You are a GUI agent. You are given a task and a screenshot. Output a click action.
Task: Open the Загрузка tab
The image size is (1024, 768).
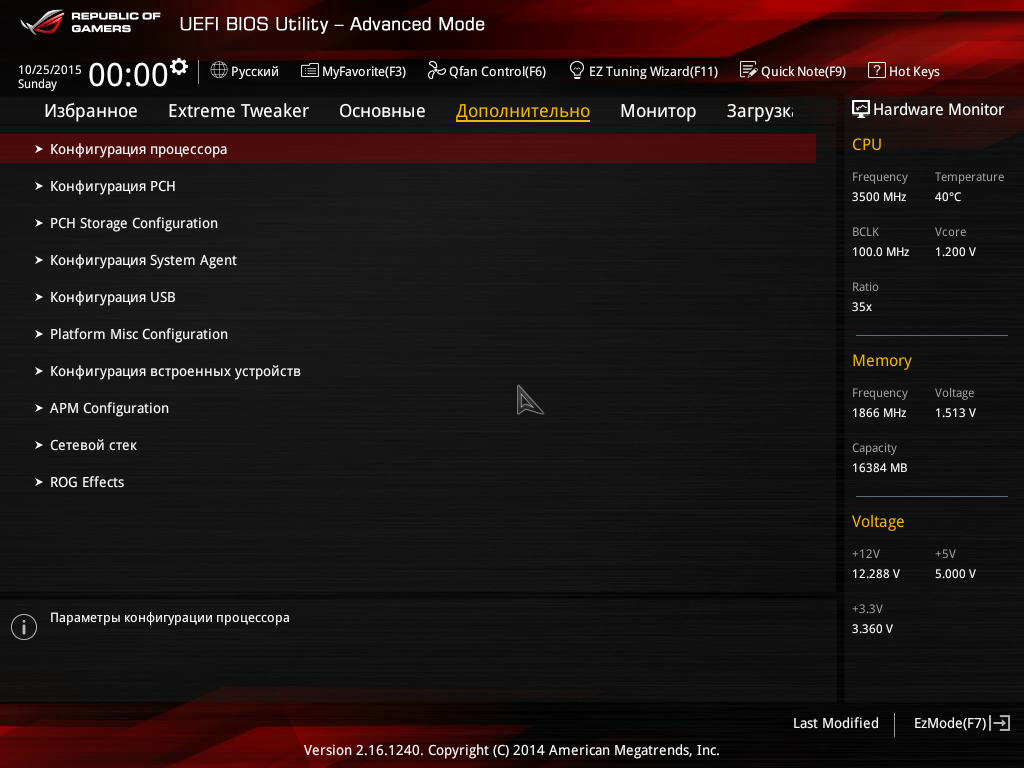tap(760, 111)
